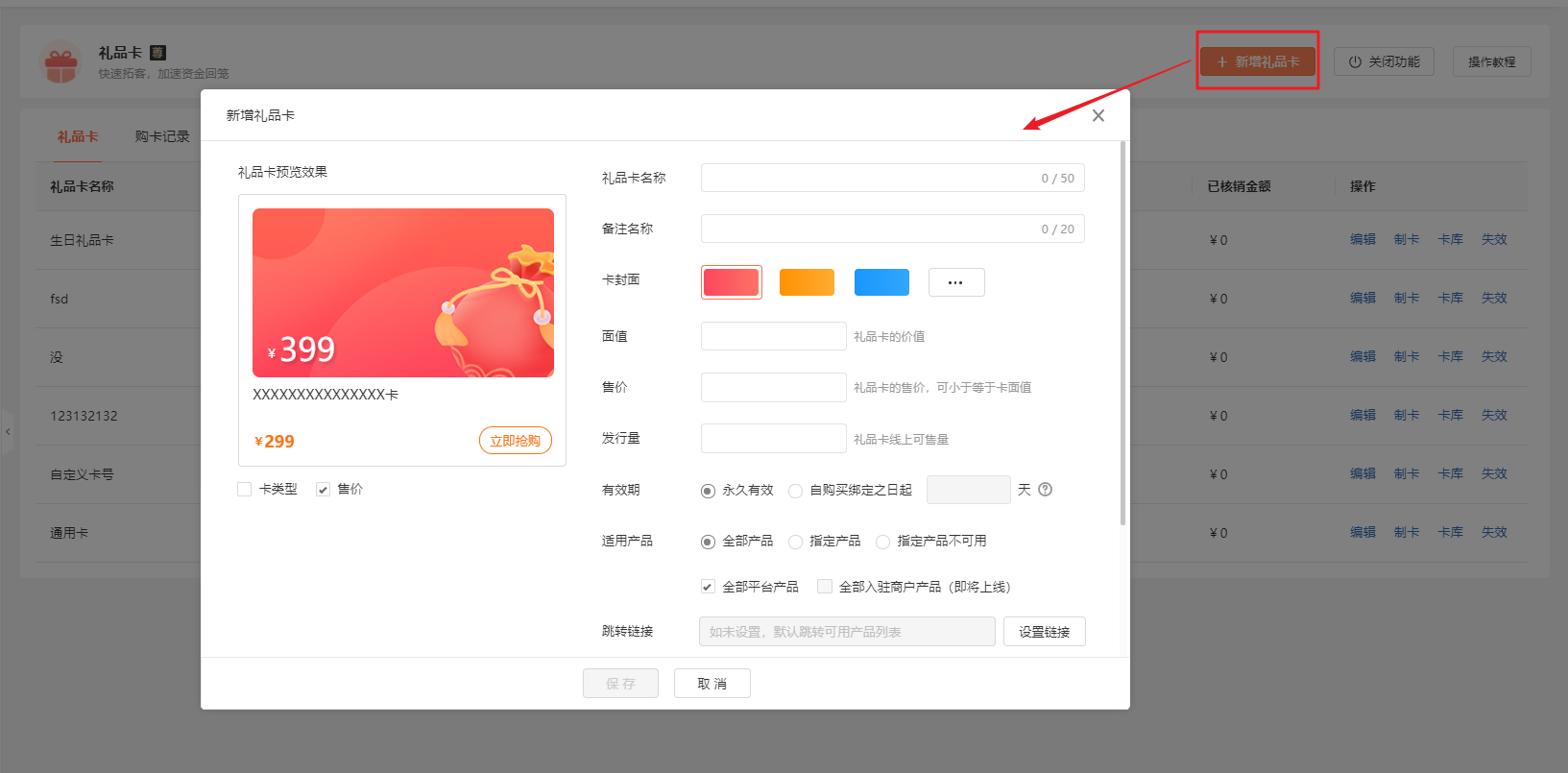Open the 操作教程 tutorial button
The image size is (1568, 773).
tap(1491, 61)
